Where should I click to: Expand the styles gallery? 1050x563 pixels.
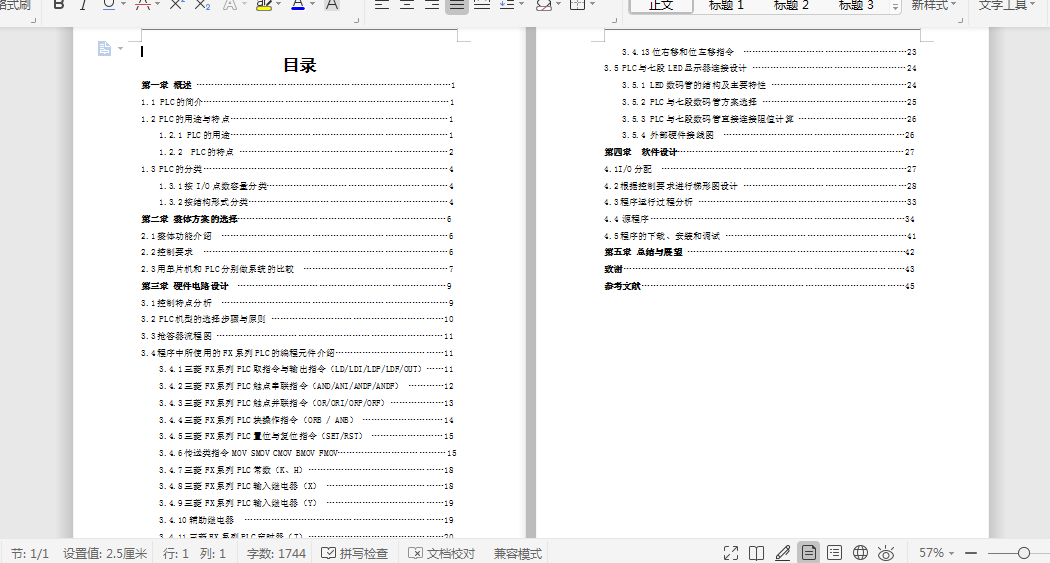click(x=895, y=7)
